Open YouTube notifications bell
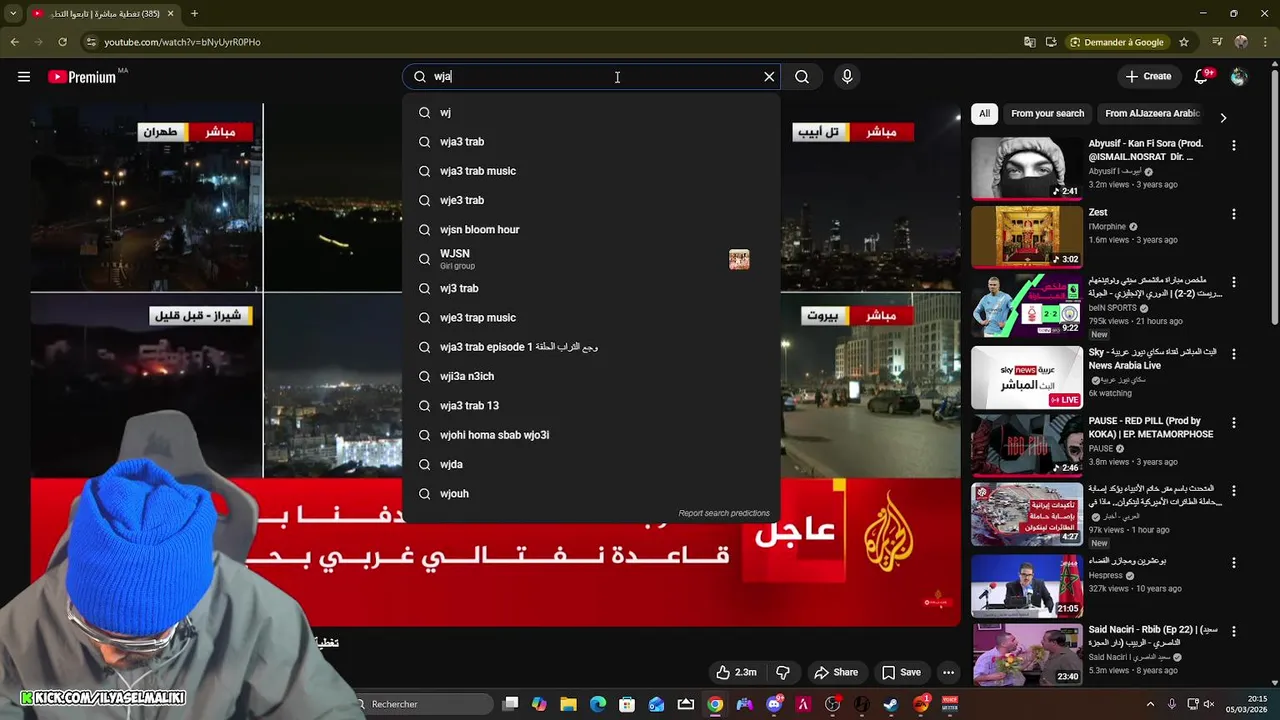The image size is (1280, 720). pyautogui.click(x=1202, y=76)
